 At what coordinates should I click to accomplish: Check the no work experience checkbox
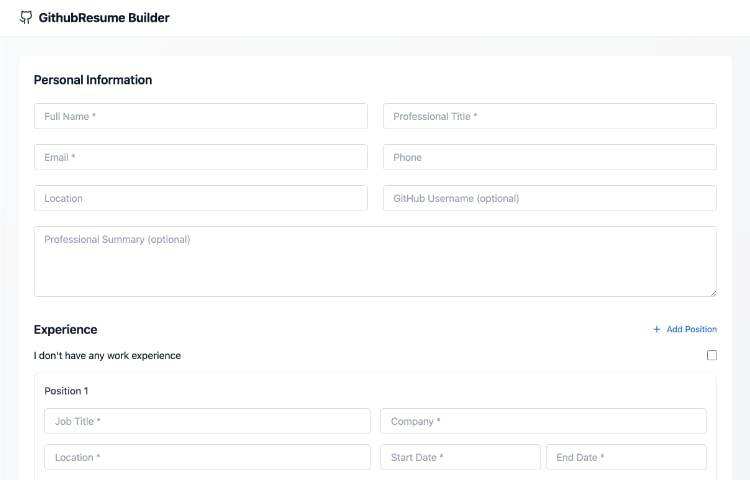pos(712,355)
